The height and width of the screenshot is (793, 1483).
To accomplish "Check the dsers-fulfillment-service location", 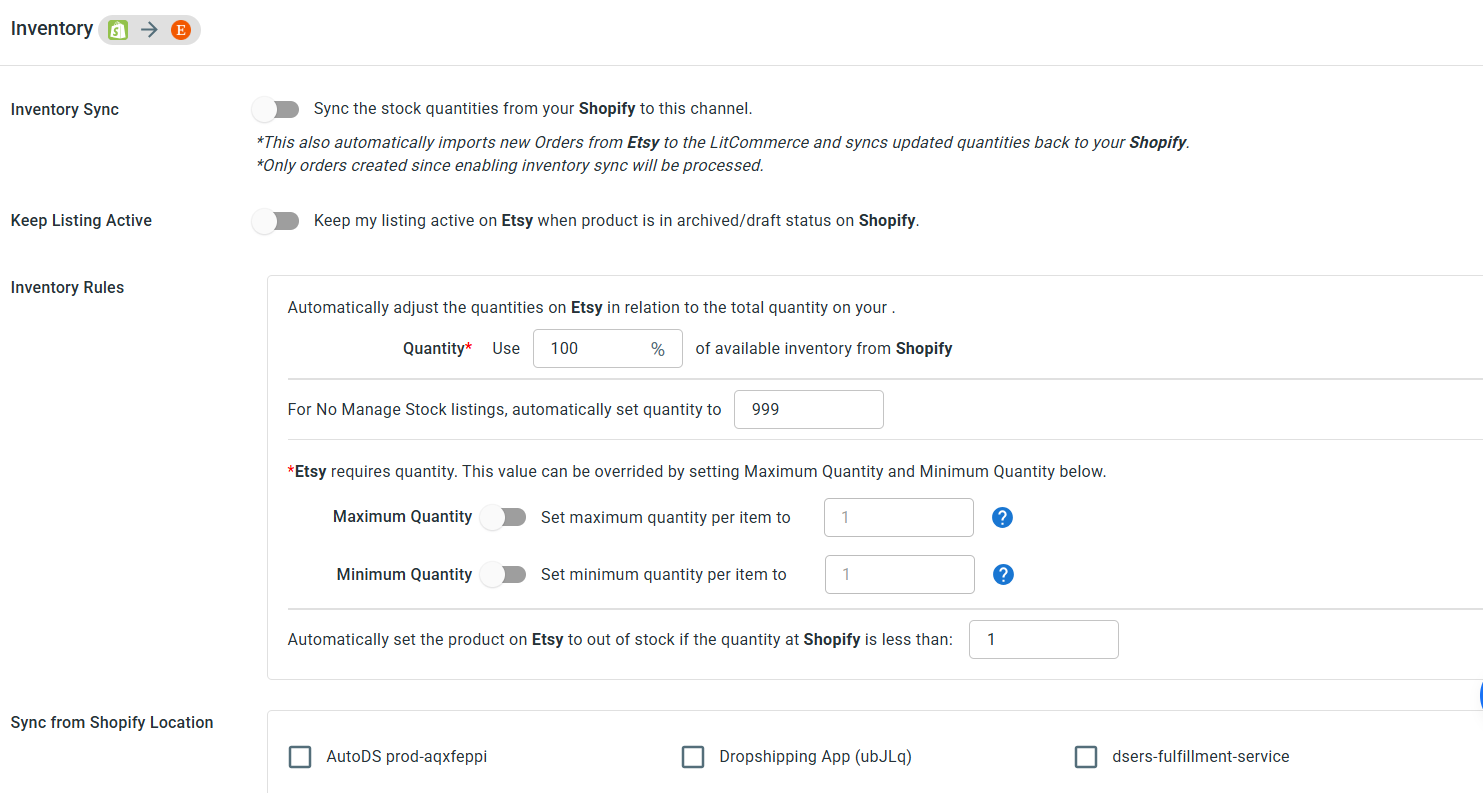I will (x=1086, y=757).
